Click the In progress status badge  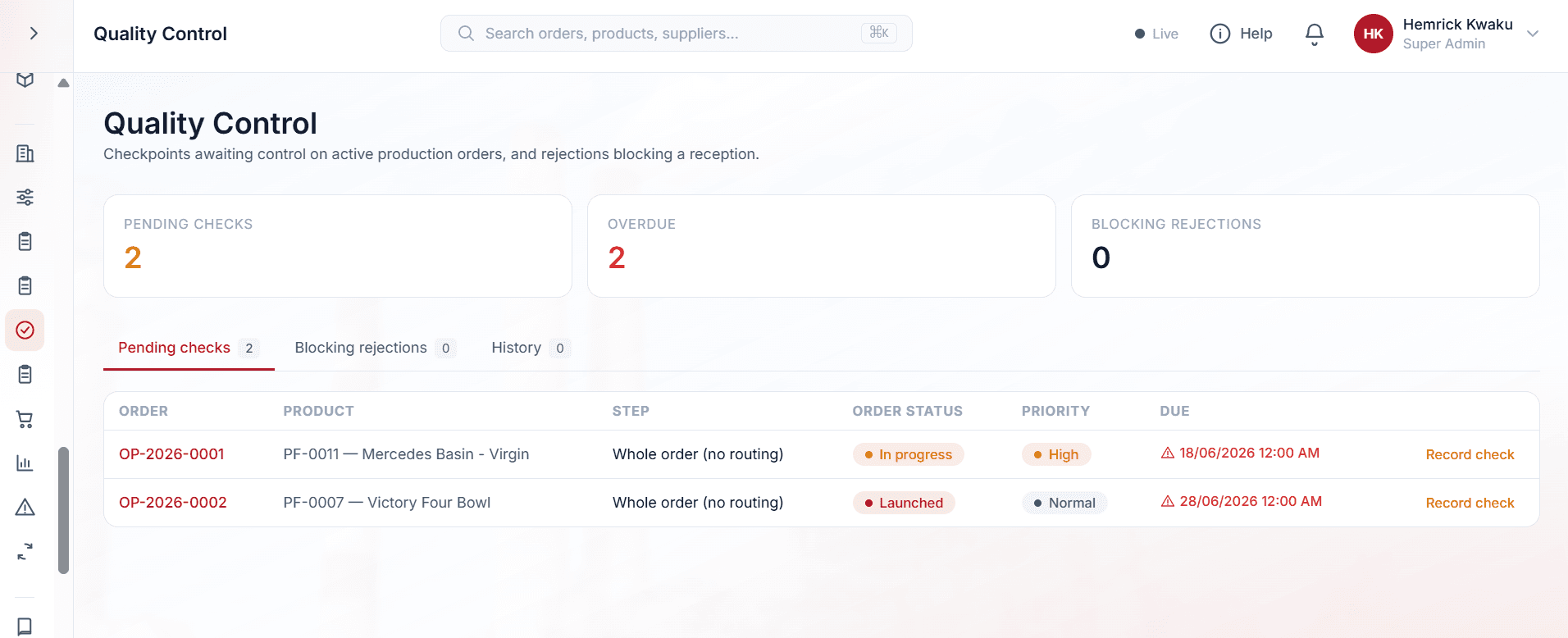point(909,454)
